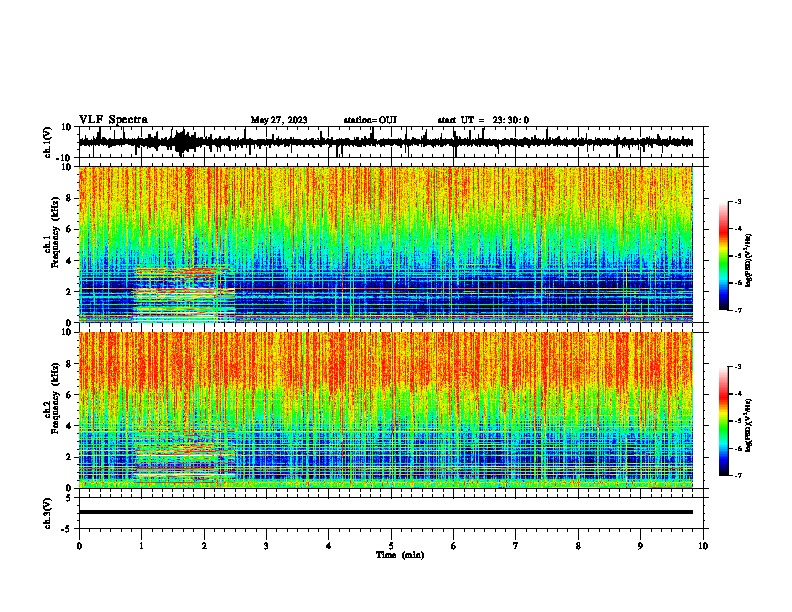Select the date text "May 27, 2023"
The image size is (792, 612).
click(x=279, y=120)
